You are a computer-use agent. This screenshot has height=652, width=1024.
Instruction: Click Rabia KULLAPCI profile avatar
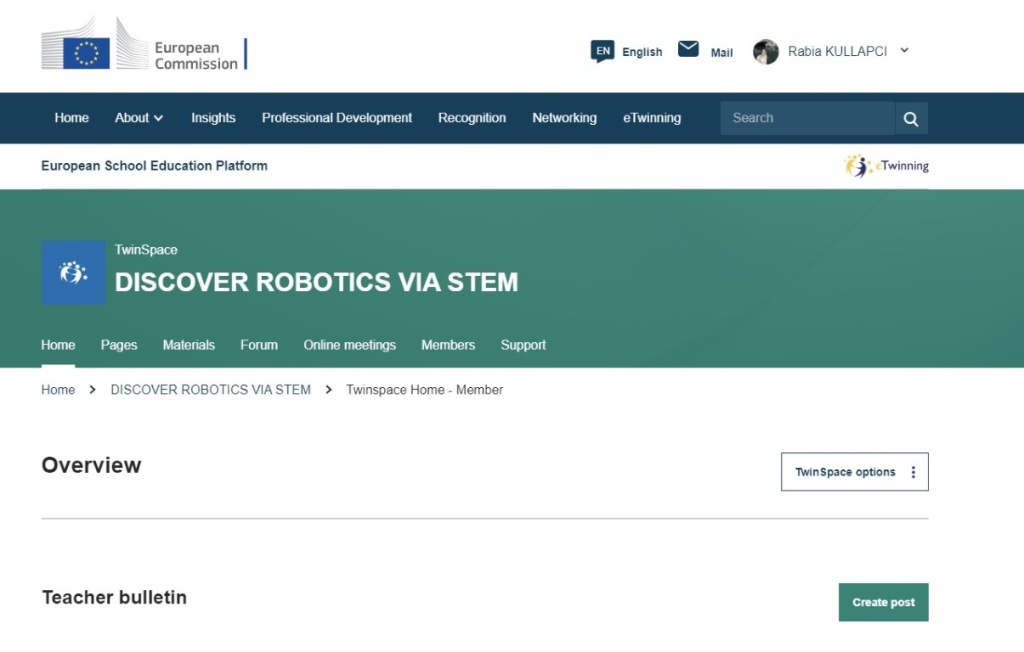(766, 52)
